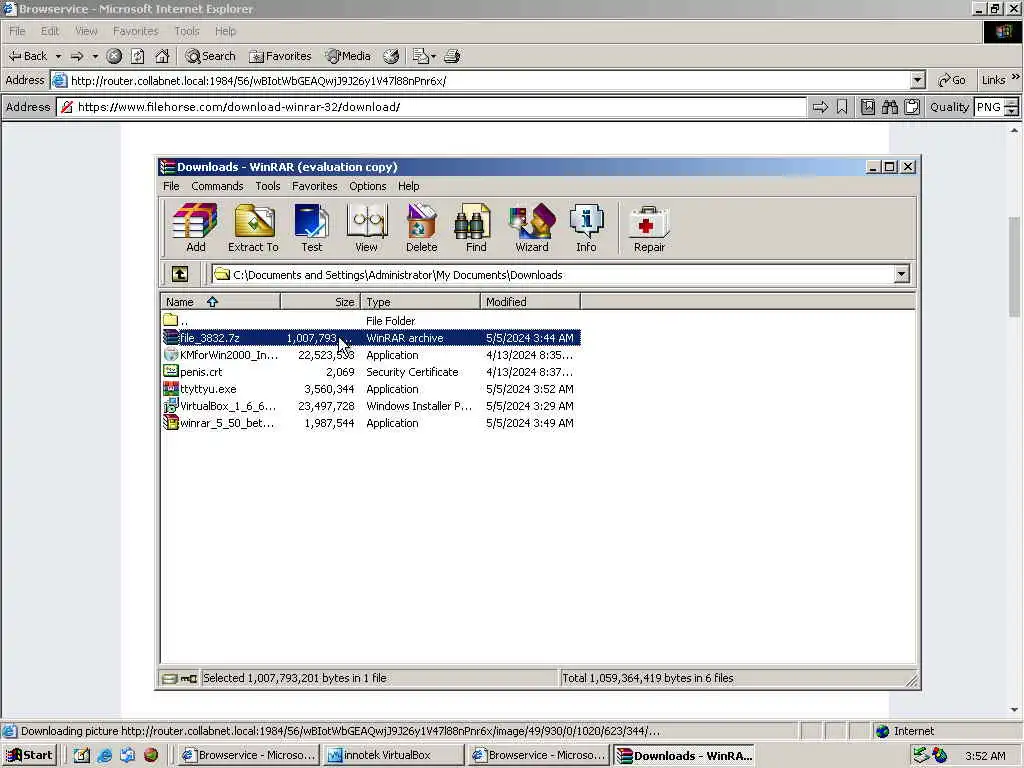Click the Repair archive toolbar icon
The image size is (1024, 768).
(x=649, y=228)
